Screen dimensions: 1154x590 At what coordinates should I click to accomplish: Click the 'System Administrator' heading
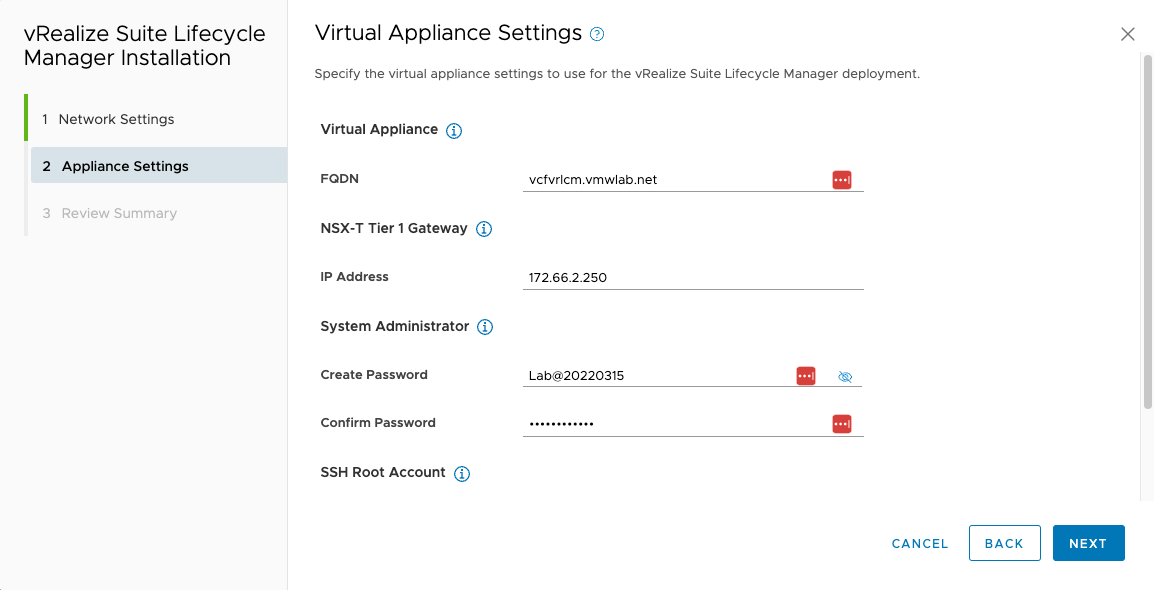(x=395, y=325)
